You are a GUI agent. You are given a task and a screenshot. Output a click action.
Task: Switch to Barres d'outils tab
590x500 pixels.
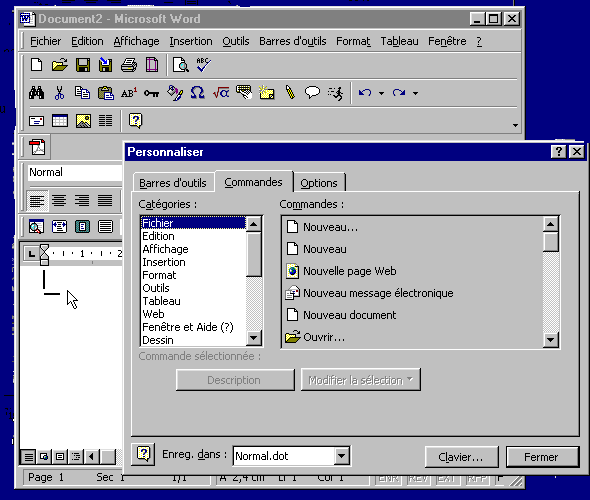pos(173,183)
